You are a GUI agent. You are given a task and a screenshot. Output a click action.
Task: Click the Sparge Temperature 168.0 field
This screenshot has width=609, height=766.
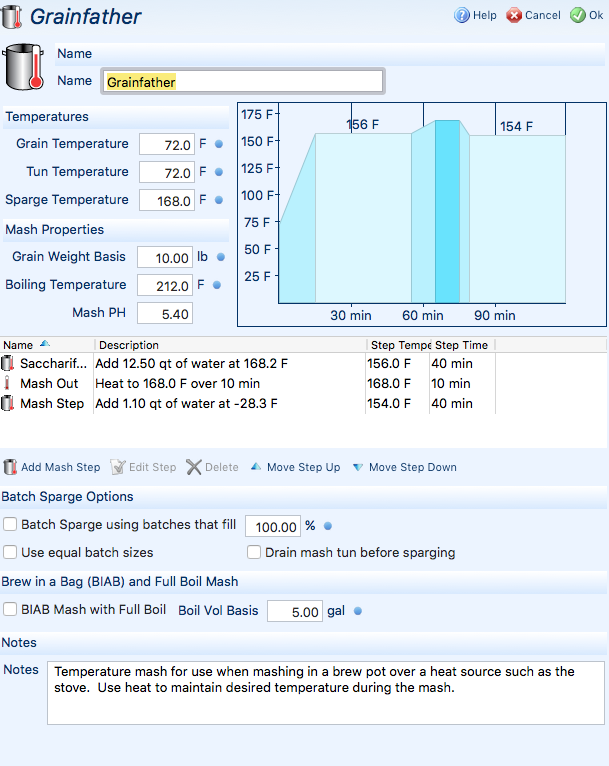tap(167, 200)
